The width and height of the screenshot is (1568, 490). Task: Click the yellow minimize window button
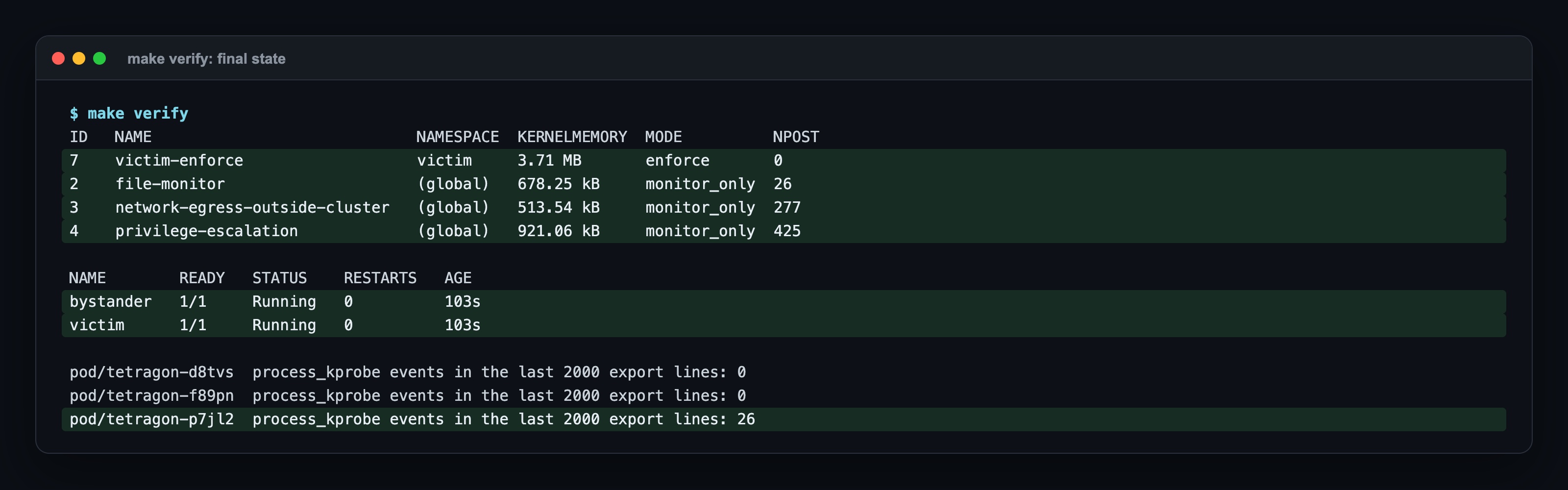pos(79,58)
